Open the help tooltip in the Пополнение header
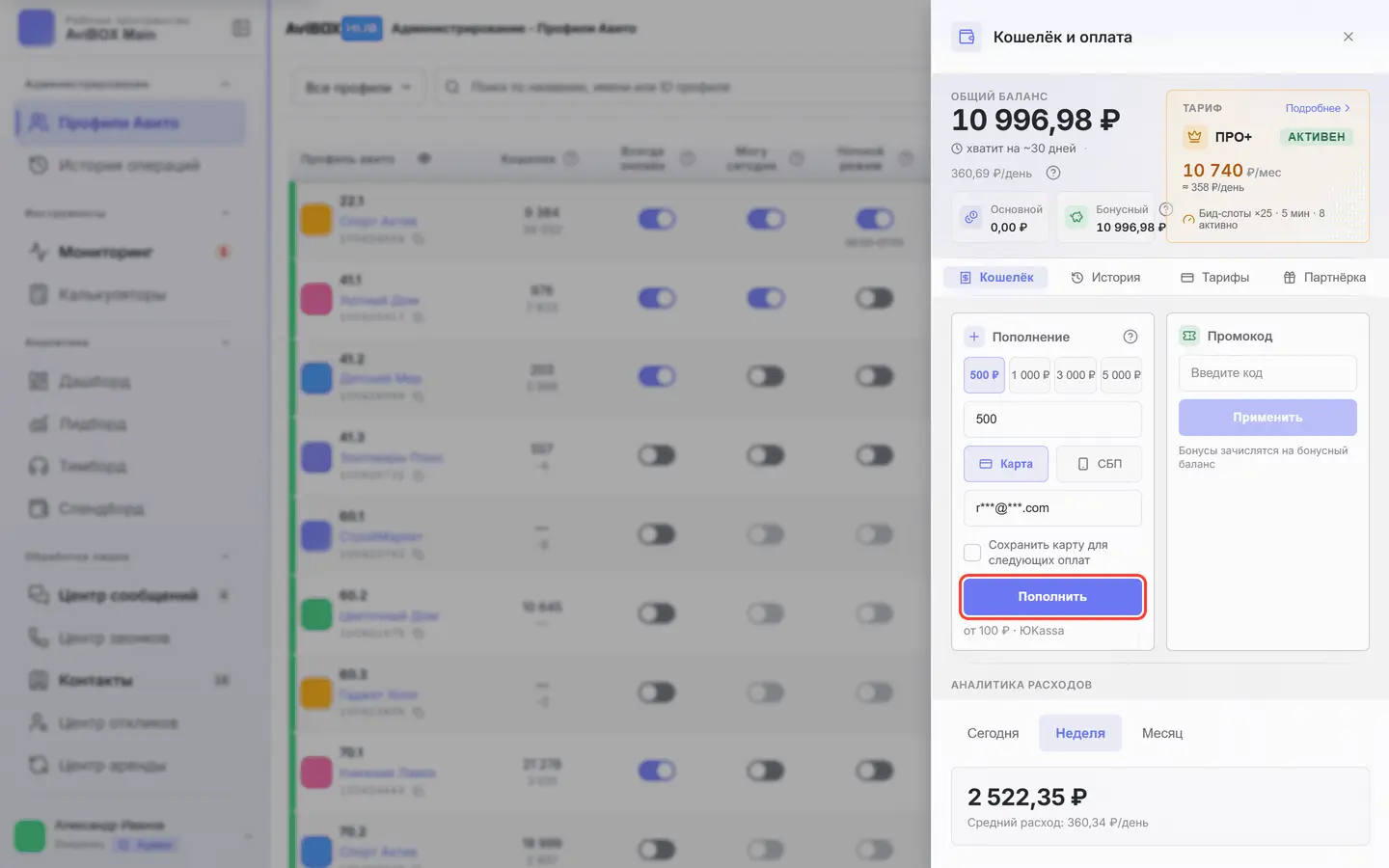Screen dimensions: 1389x868 (1130, 337)
